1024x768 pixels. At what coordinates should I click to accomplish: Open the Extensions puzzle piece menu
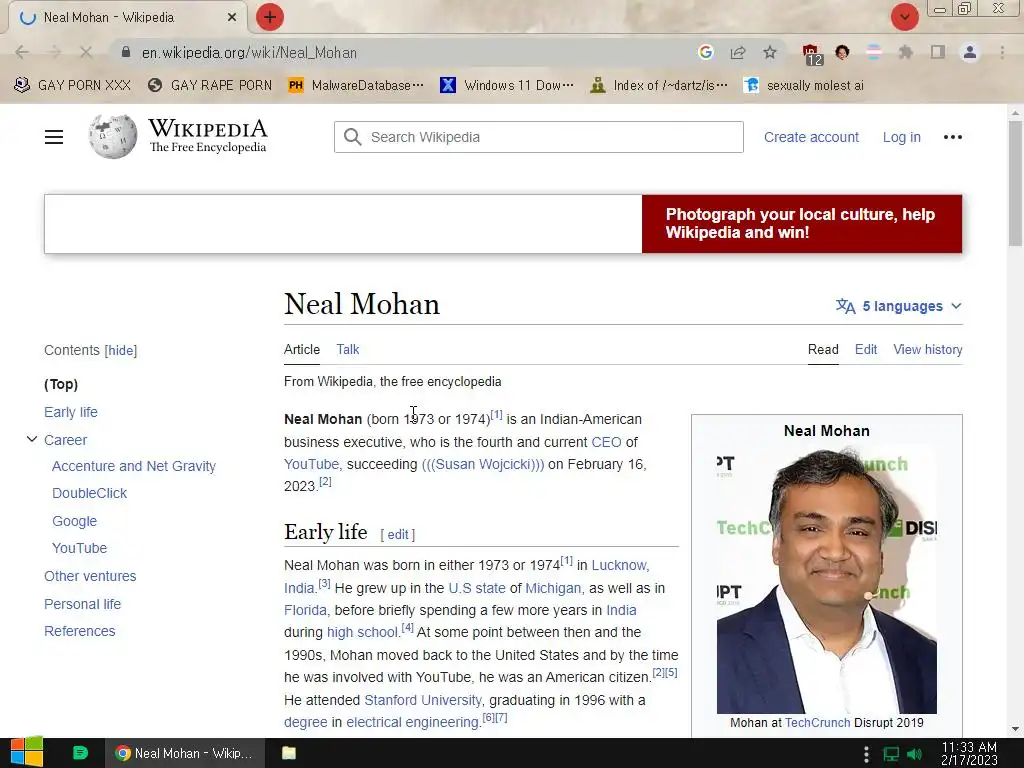(906, 52)
